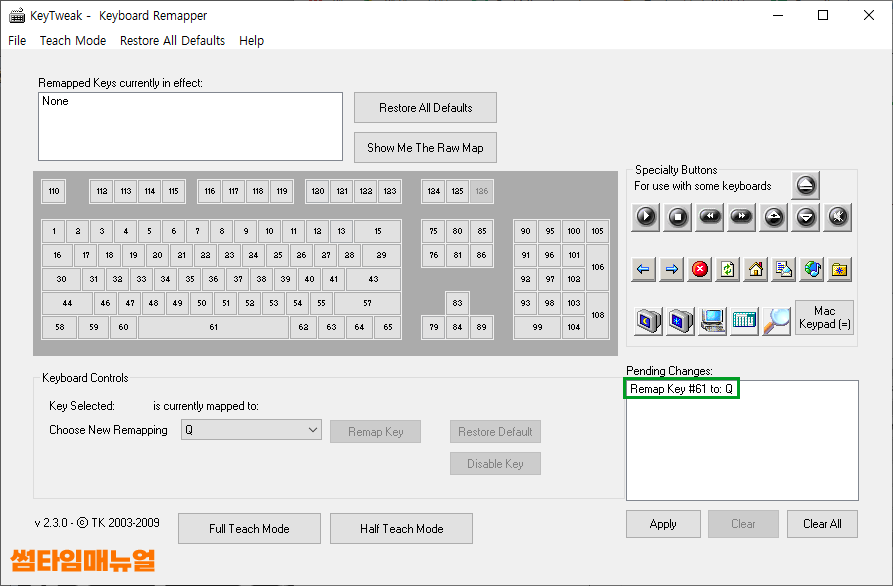Open the Choose New Remapping dropdown

(251, 430)
